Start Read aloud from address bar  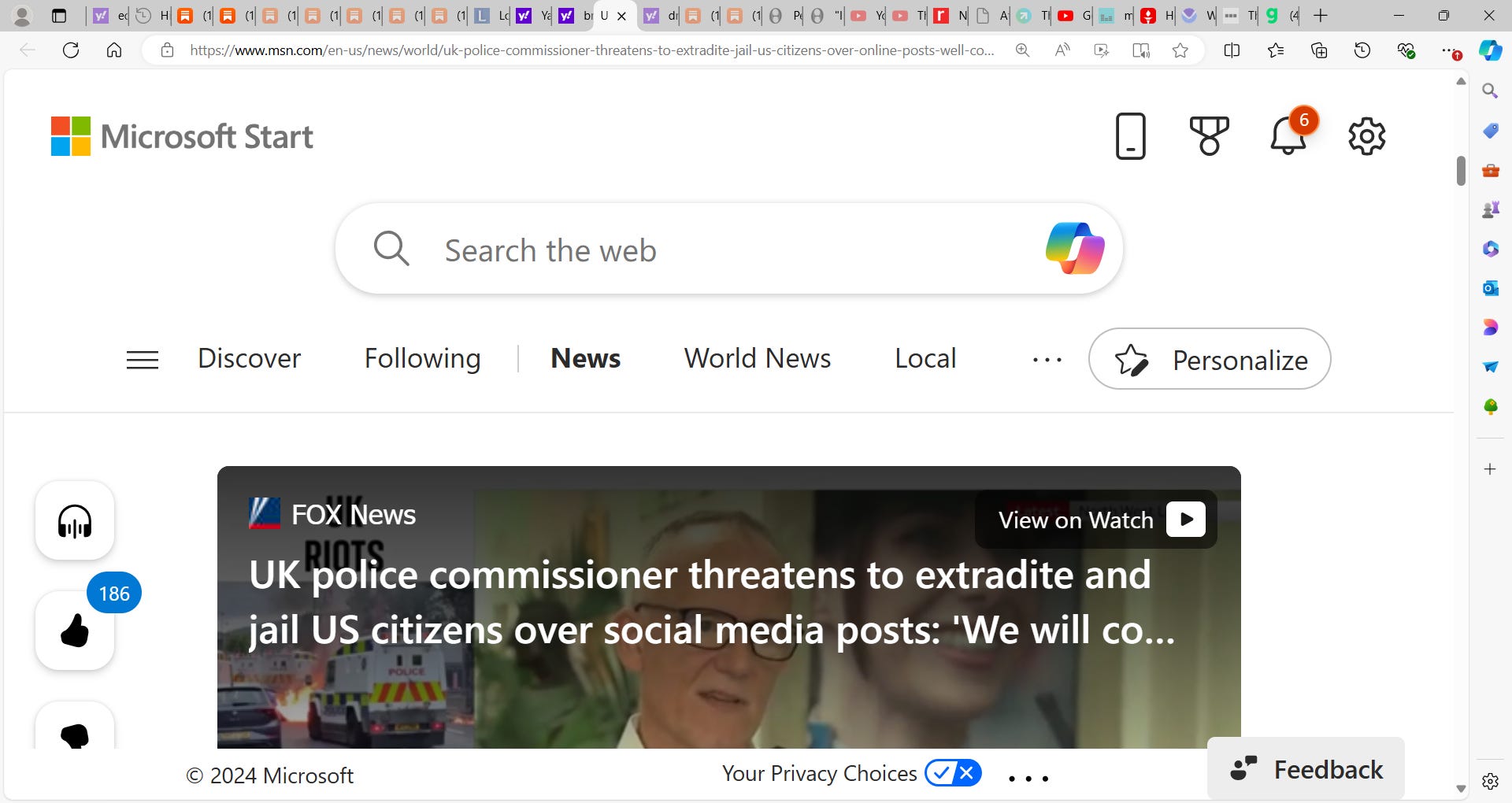[x=1062, y=50]
